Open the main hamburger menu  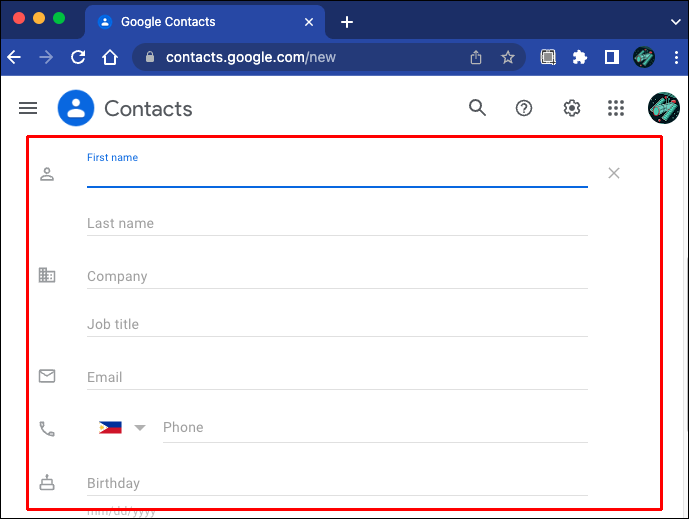pyautogui.click(x=28, y=108)
